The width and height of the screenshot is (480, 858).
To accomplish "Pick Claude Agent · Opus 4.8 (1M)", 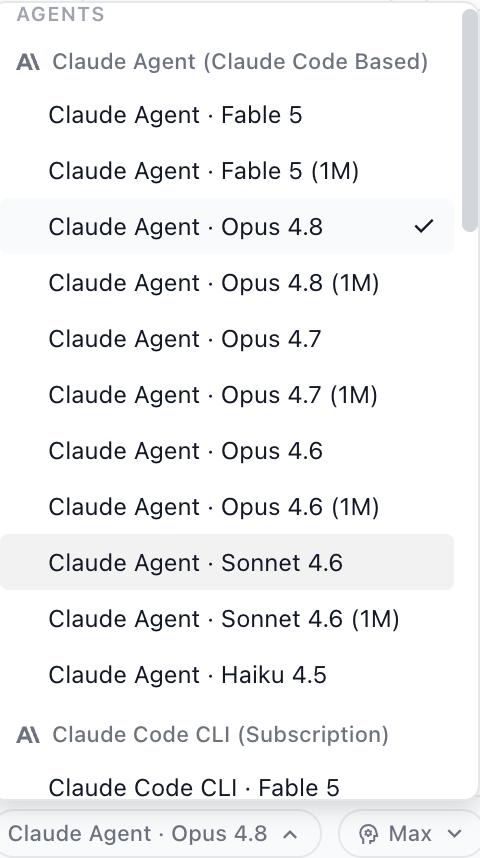I will click(227, 283).
